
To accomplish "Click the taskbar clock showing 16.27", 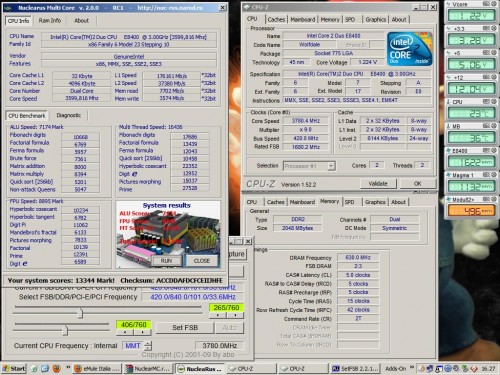I will point(488,368).
